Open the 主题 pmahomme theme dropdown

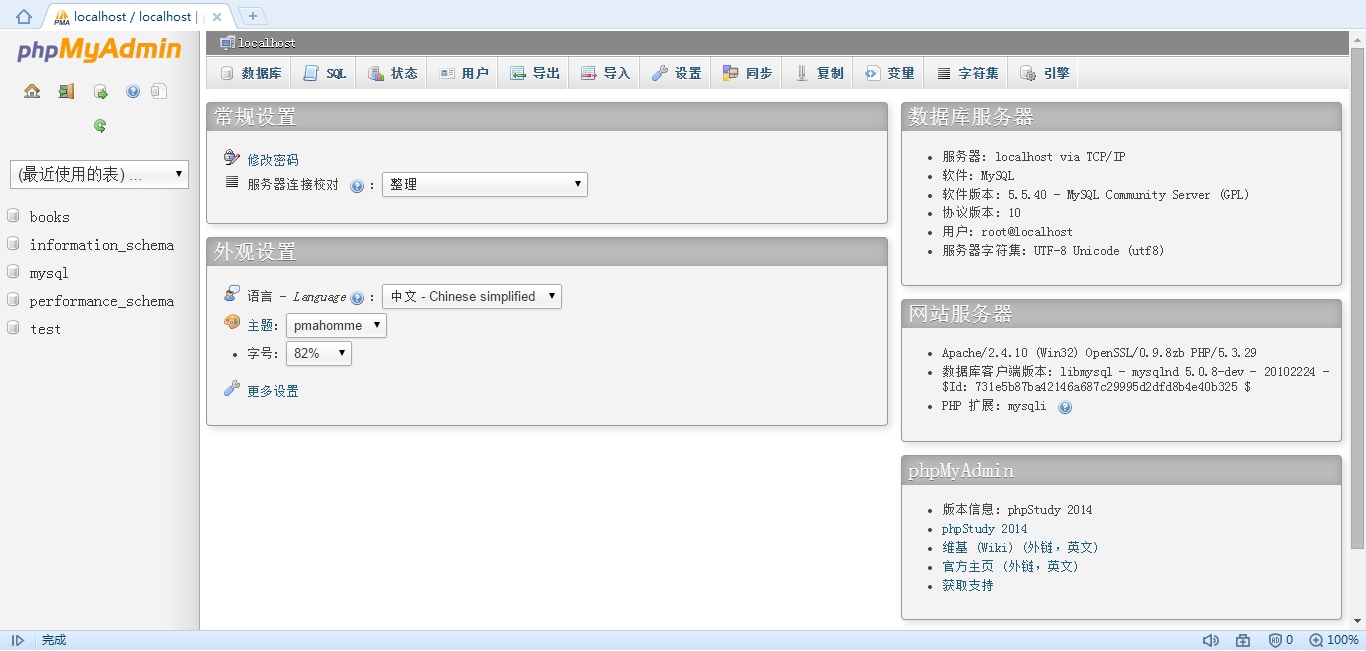point(336,326)
